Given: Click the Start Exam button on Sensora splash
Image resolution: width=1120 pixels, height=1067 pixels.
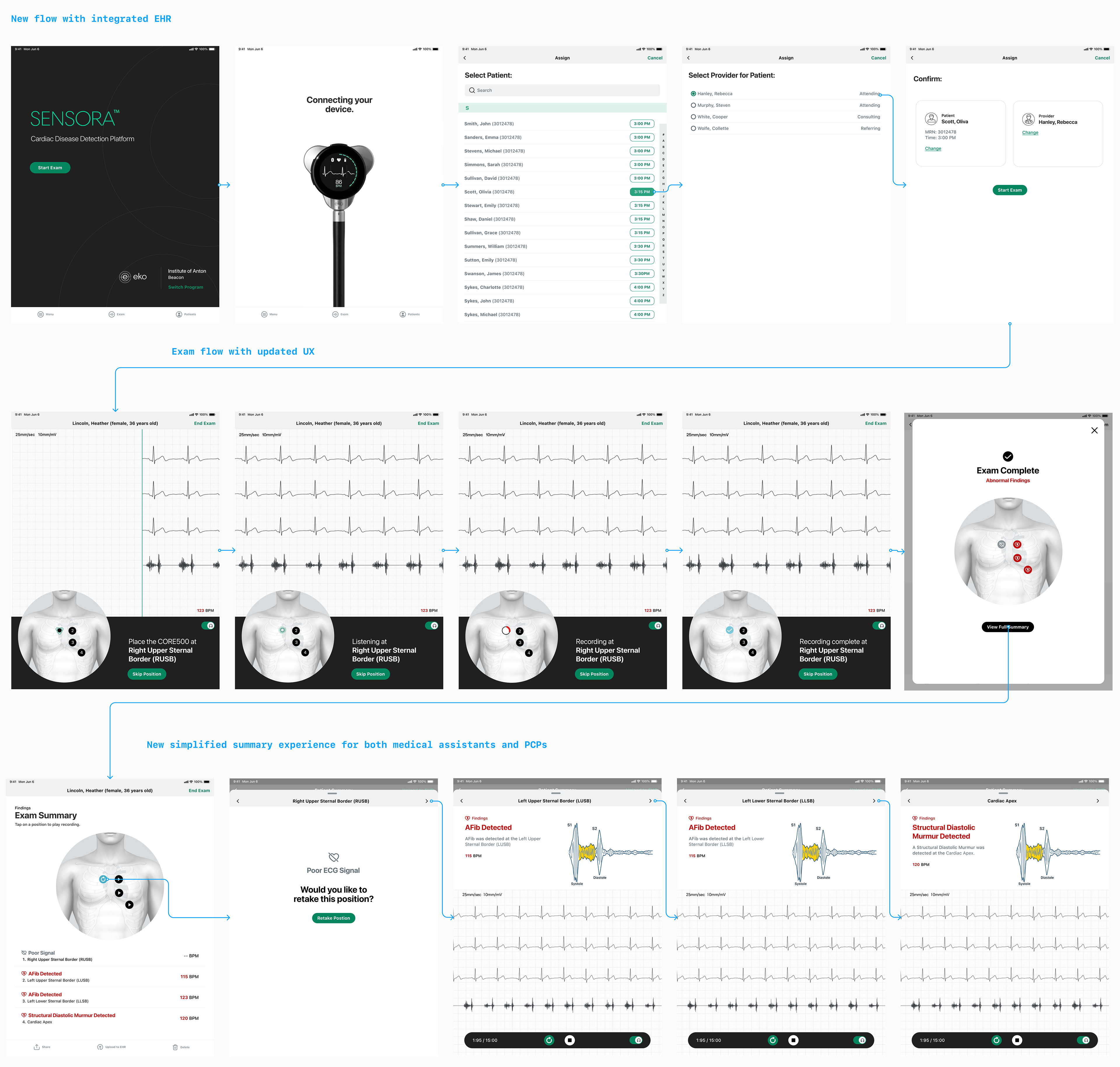Looking at the screenshot, I should click(x=50, y=168).
